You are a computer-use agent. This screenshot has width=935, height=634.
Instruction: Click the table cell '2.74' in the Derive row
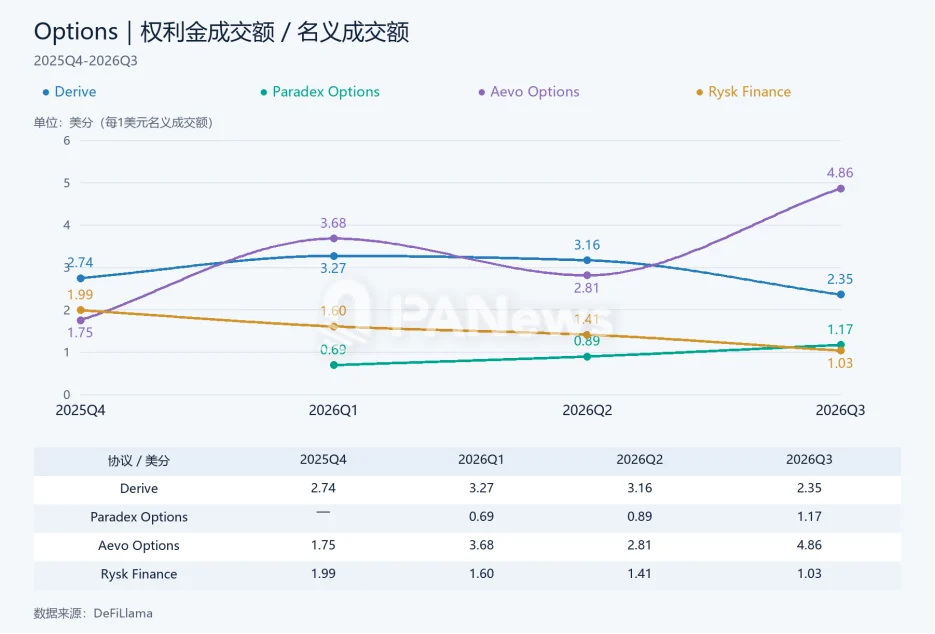point(323,488)
